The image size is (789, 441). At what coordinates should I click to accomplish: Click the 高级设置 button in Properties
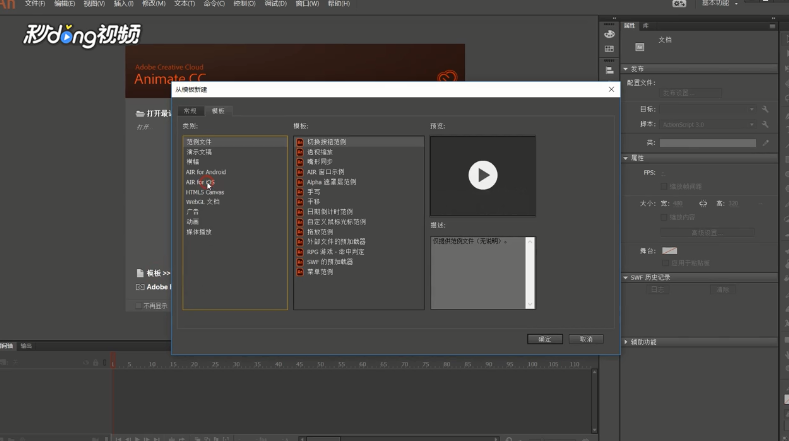point(707,233)
